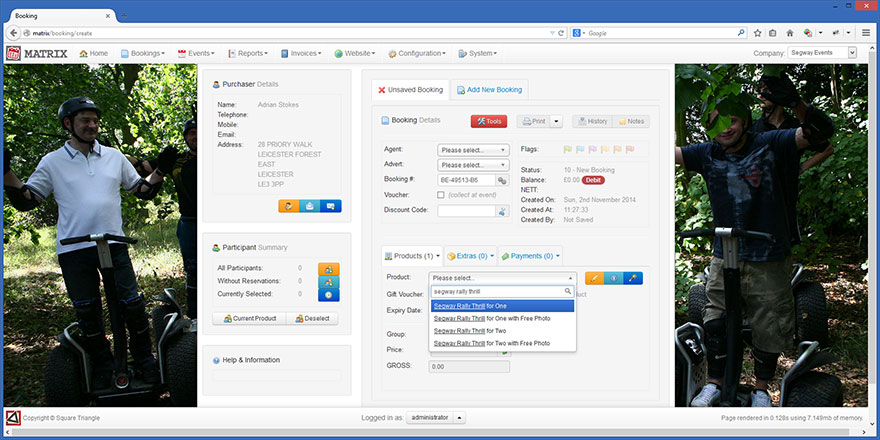This screenshot has width=880, height=440.
Task: Click the search magnifier in product filter box
Action: [x=567, y=291]
